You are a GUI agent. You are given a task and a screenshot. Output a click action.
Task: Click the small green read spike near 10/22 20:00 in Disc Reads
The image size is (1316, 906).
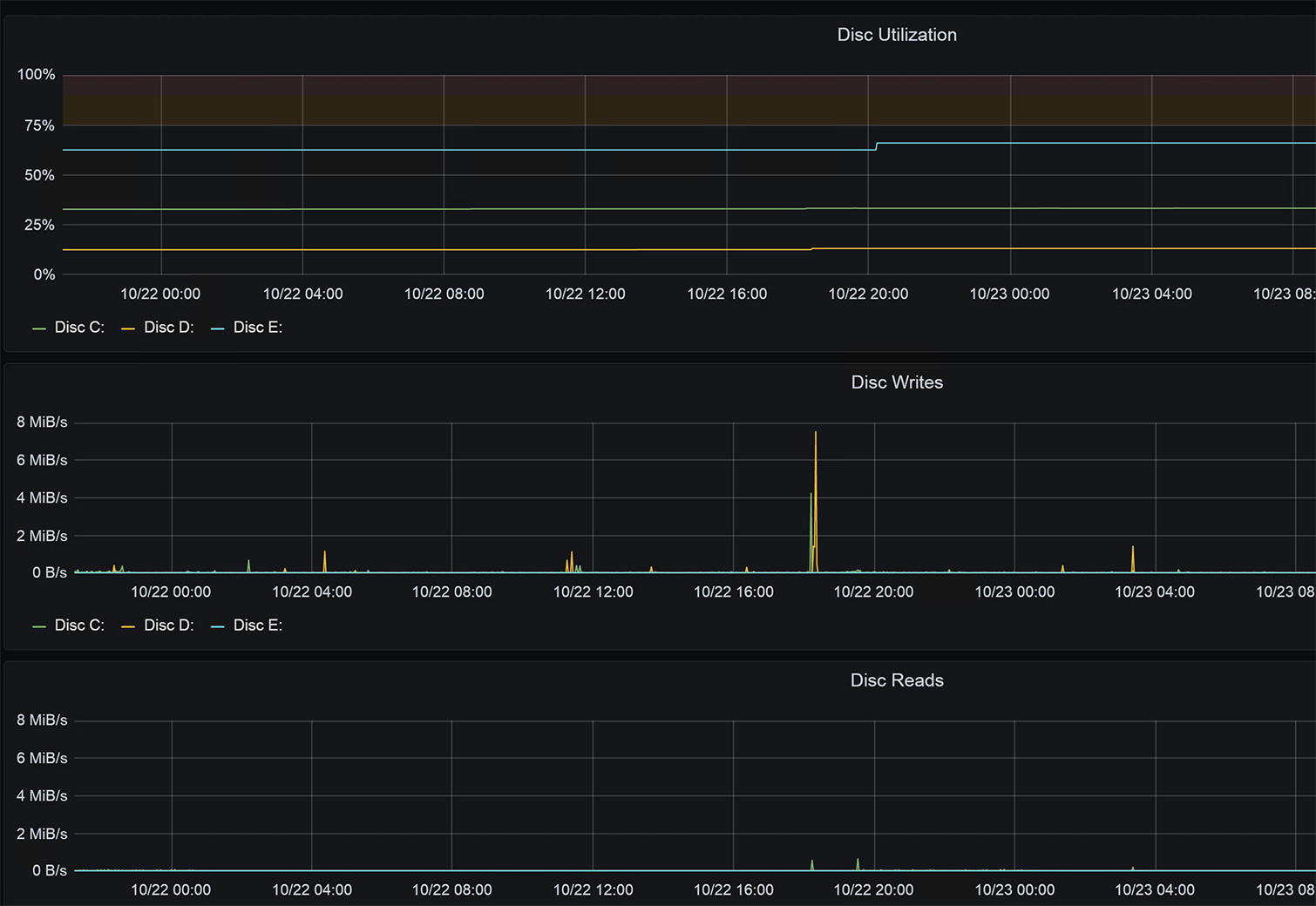pyautogui.click(x=858, y=864)
